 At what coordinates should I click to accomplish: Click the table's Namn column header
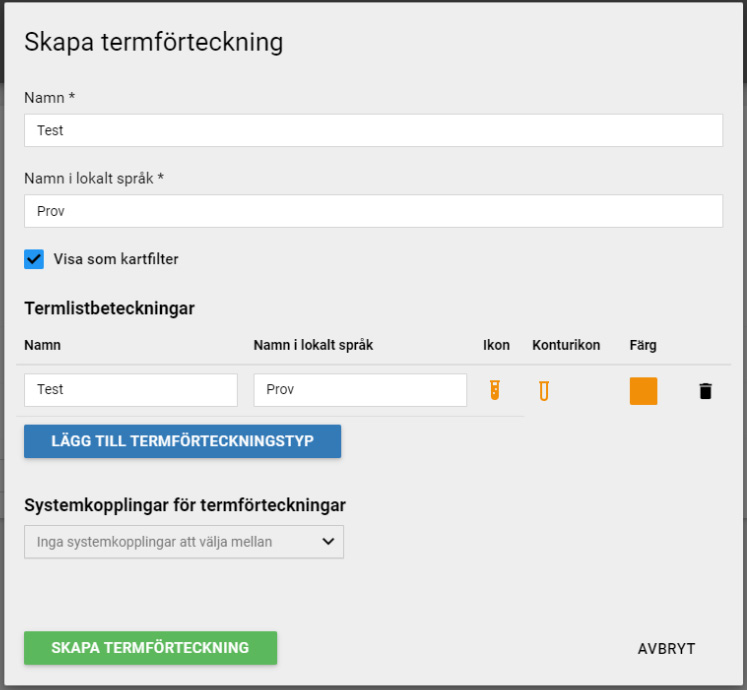tap(42, 345)
